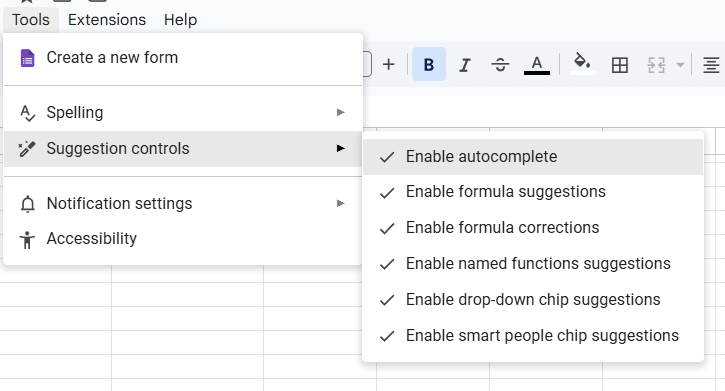
Task: Expand the Notification settings submenu arrow
Action: pyautogui.click(x=341, y=203)
